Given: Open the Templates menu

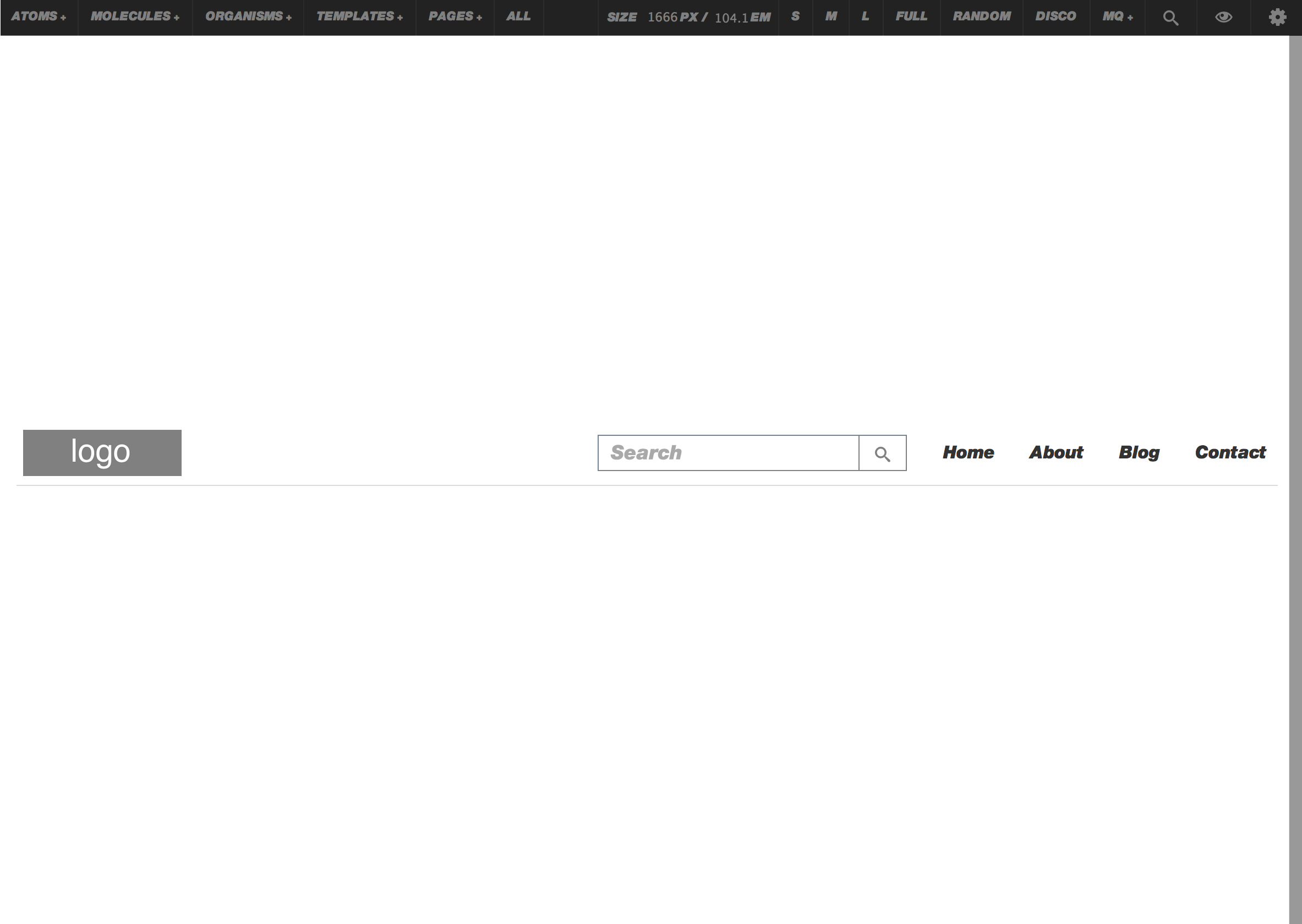Looking at the screenshot, I should point(359,17).
